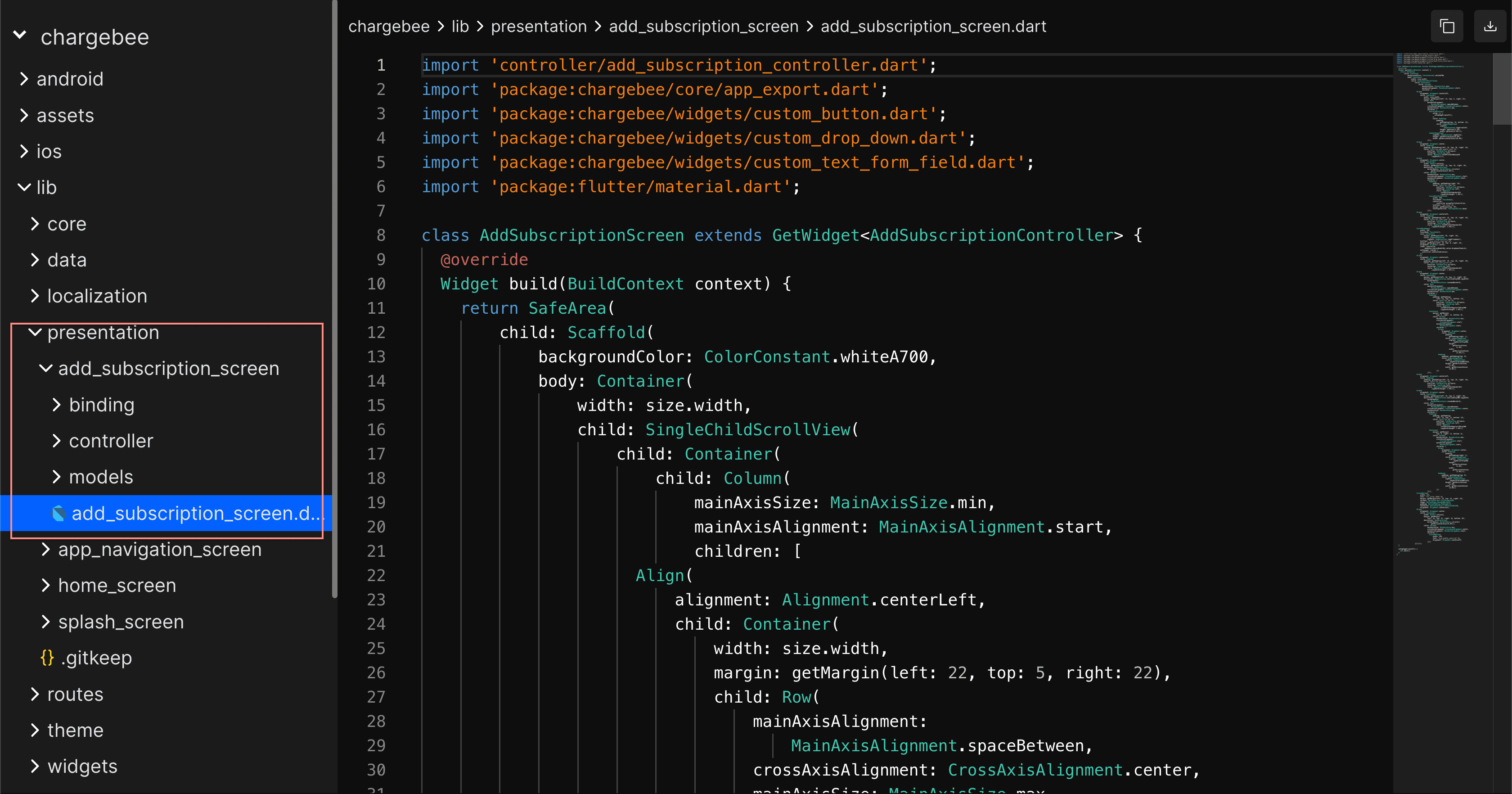This screenshot has height=794, width=1512.
Task: Download the file with the download icon
Action: 1489,27
